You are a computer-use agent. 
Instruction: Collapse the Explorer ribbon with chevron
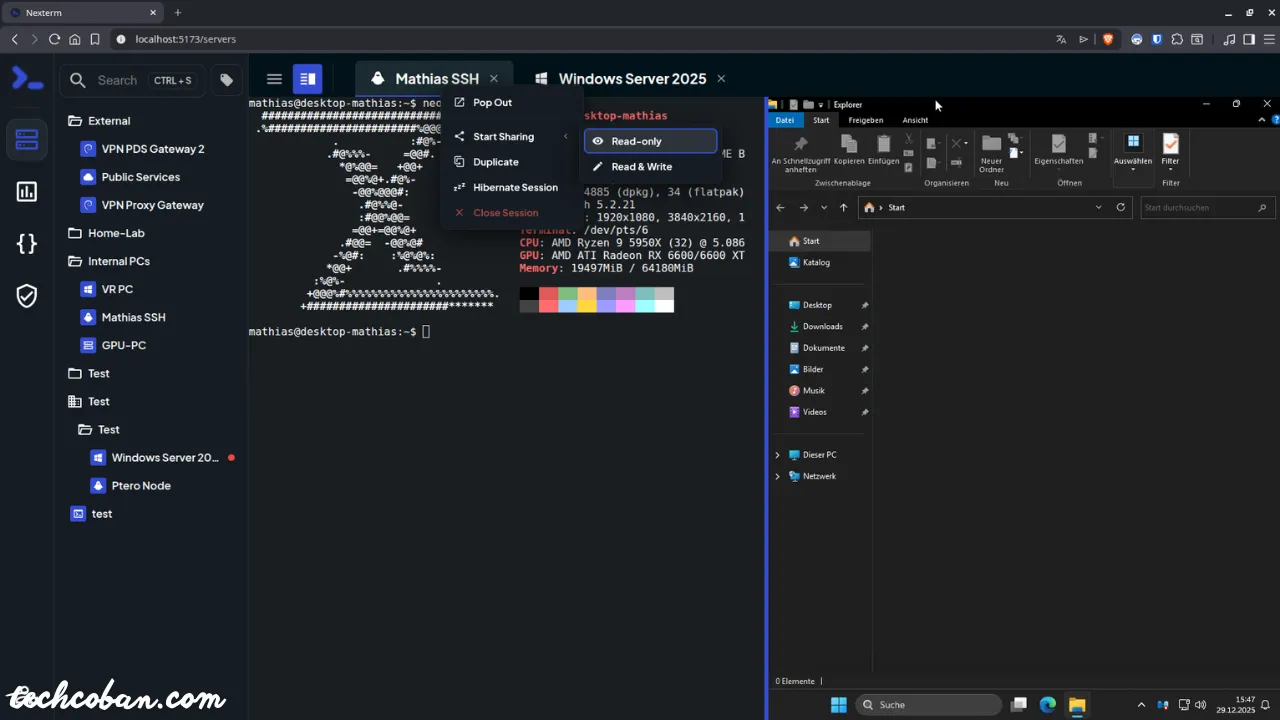1261,120
